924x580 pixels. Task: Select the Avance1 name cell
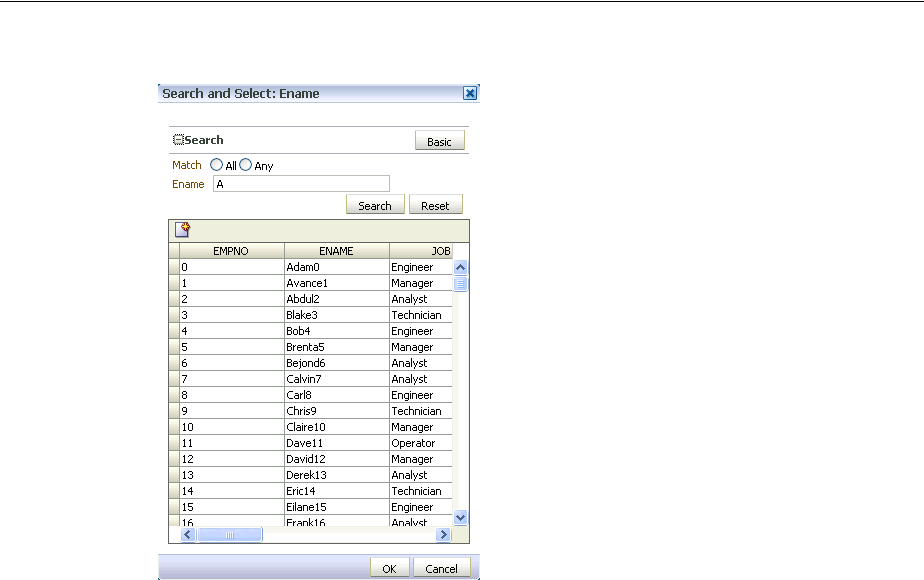[336, 283]
